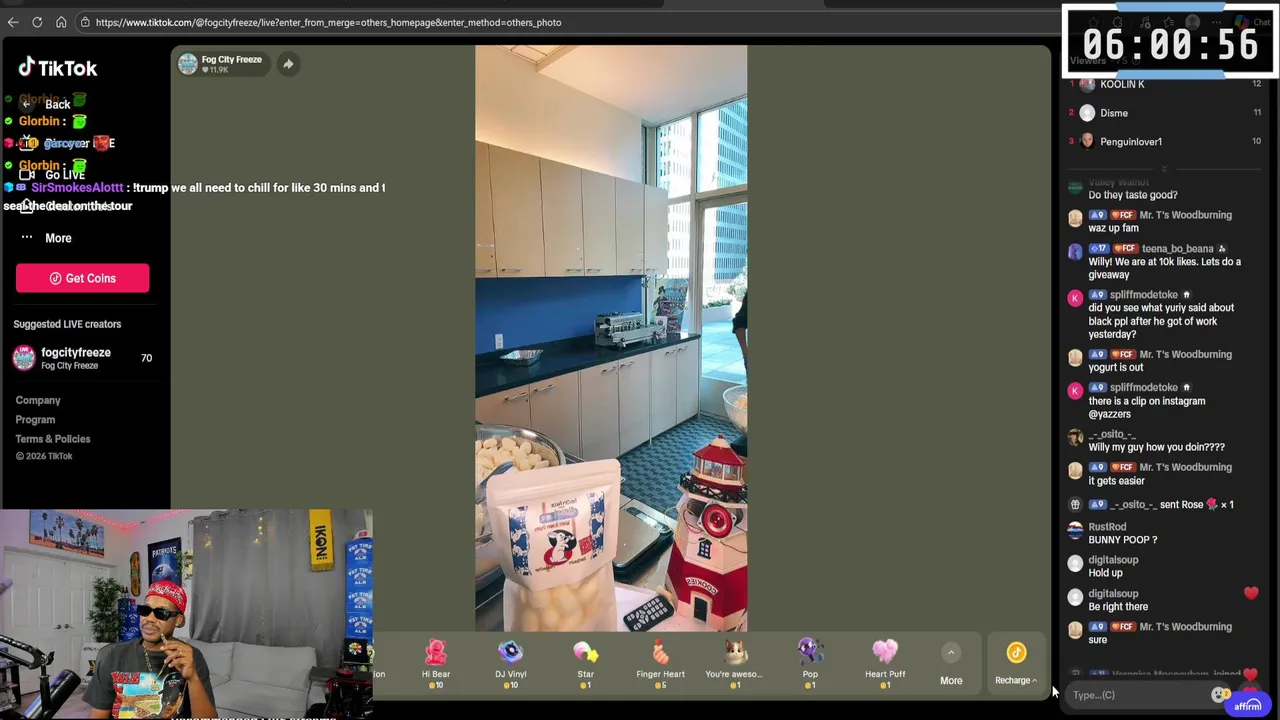The width and height of the screenshot is (1280, 720).
Task: Send the Hi Bear gift
Action: click(436, 663)
